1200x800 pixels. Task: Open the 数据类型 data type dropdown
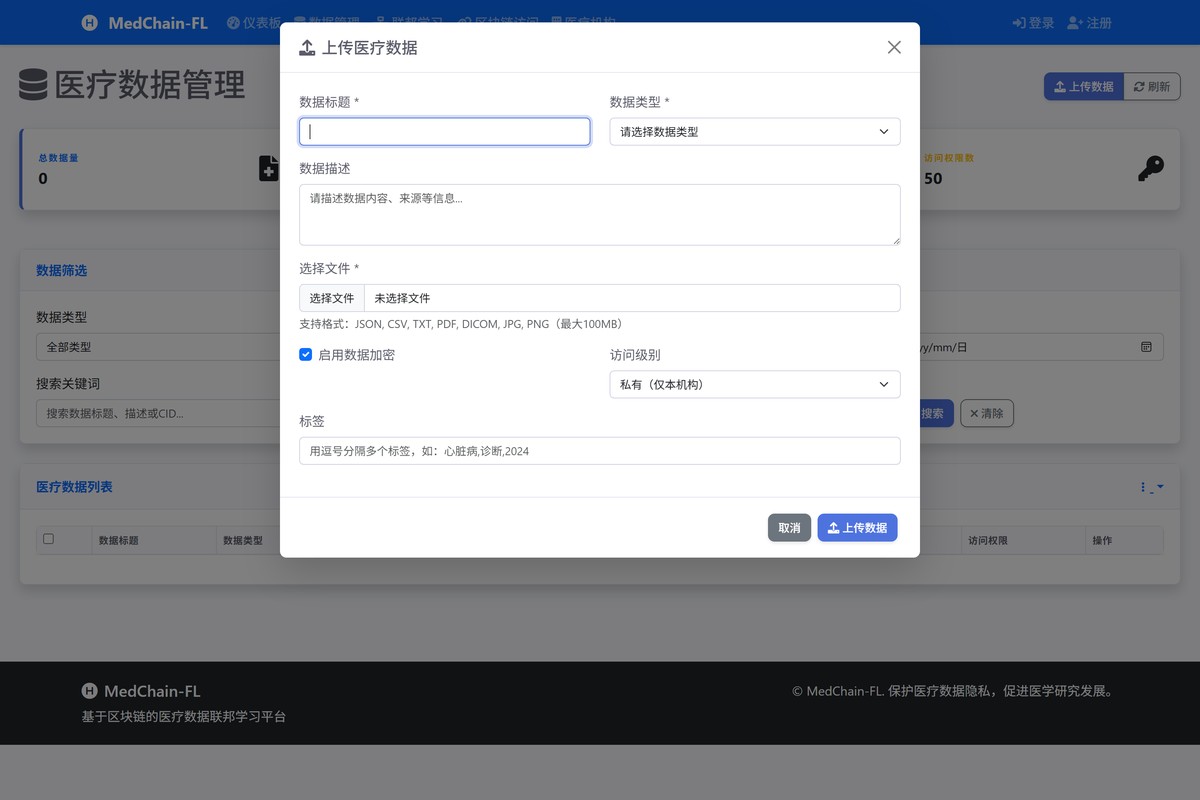[754, 131]
